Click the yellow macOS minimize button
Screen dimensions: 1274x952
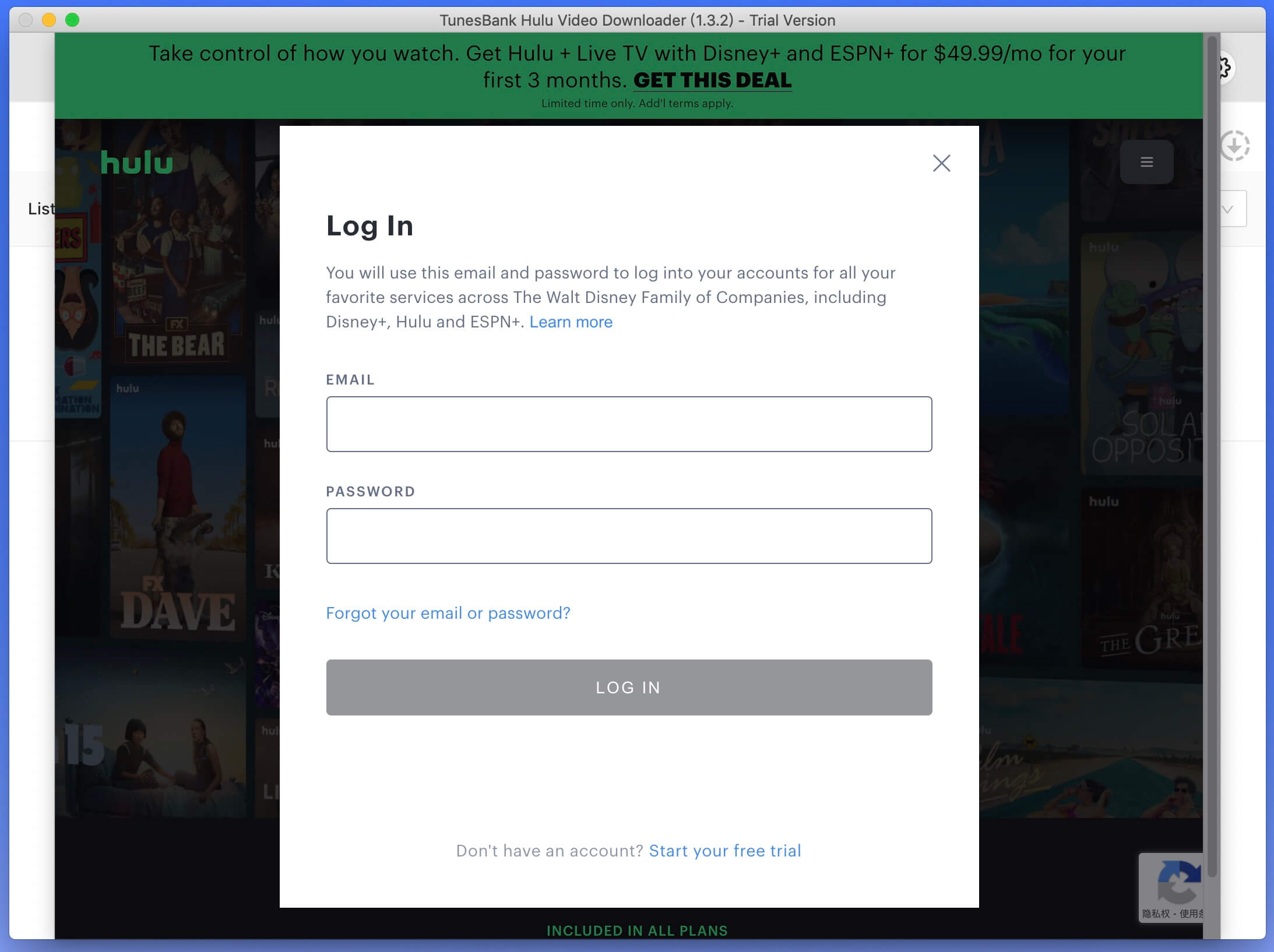(x=49, y=20)
